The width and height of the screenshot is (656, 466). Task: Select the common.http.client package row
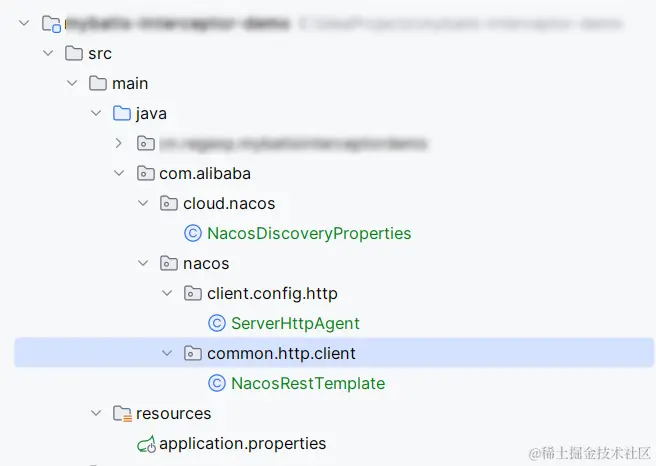click(281, 354)
